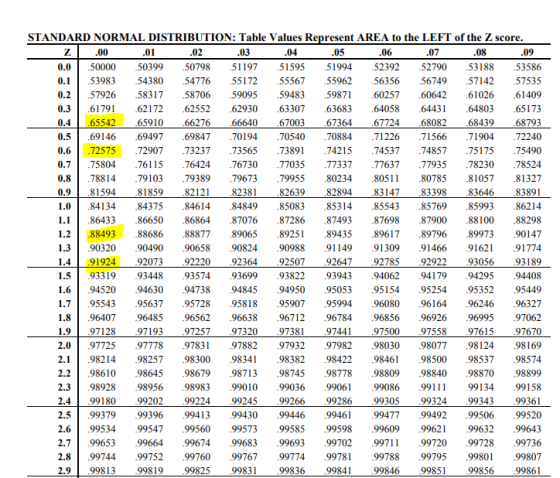Select the highlighted .72575 cell
560x478 pixels.
(102, 150)
